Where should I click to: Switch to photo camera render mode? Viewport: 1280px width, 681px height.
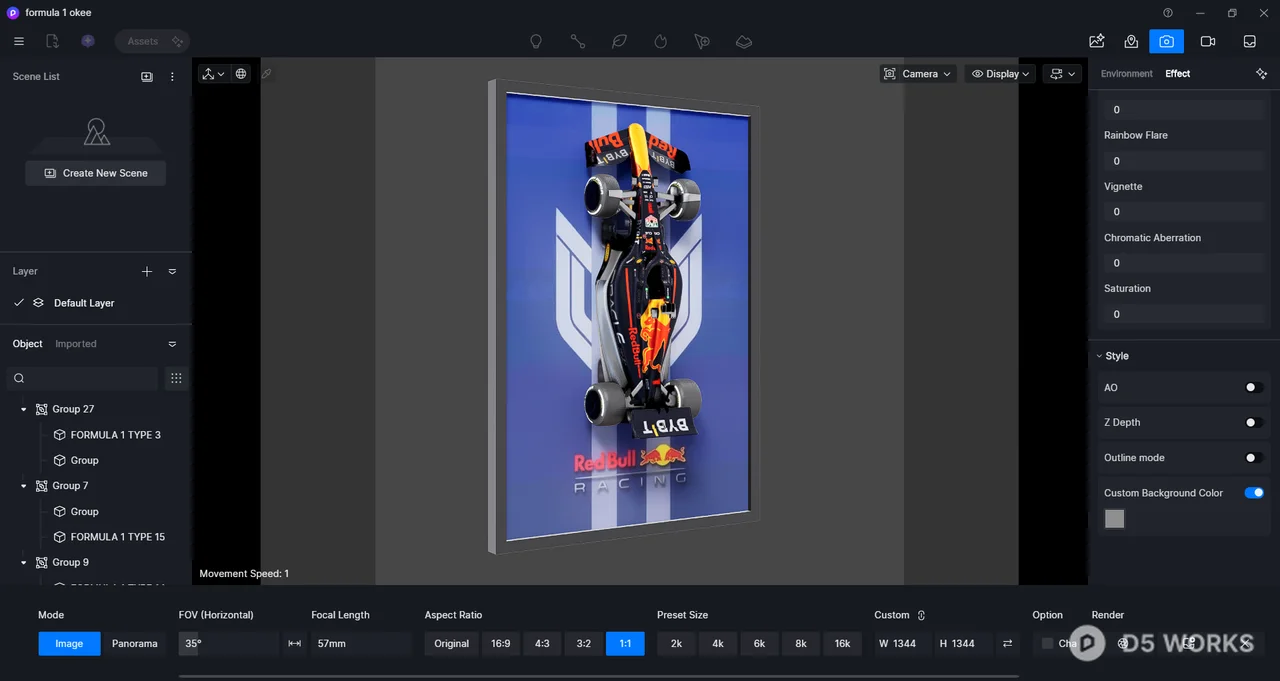1166,41
